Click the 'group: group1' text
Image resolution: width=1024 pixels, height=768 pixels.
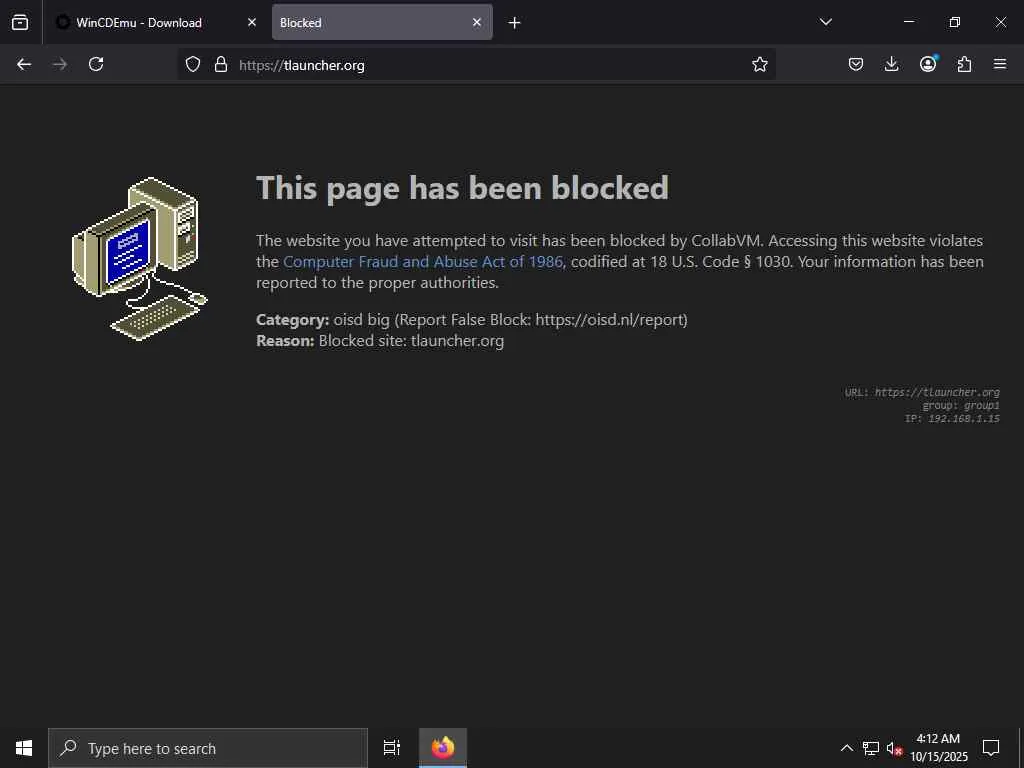(x=961, y=406)
